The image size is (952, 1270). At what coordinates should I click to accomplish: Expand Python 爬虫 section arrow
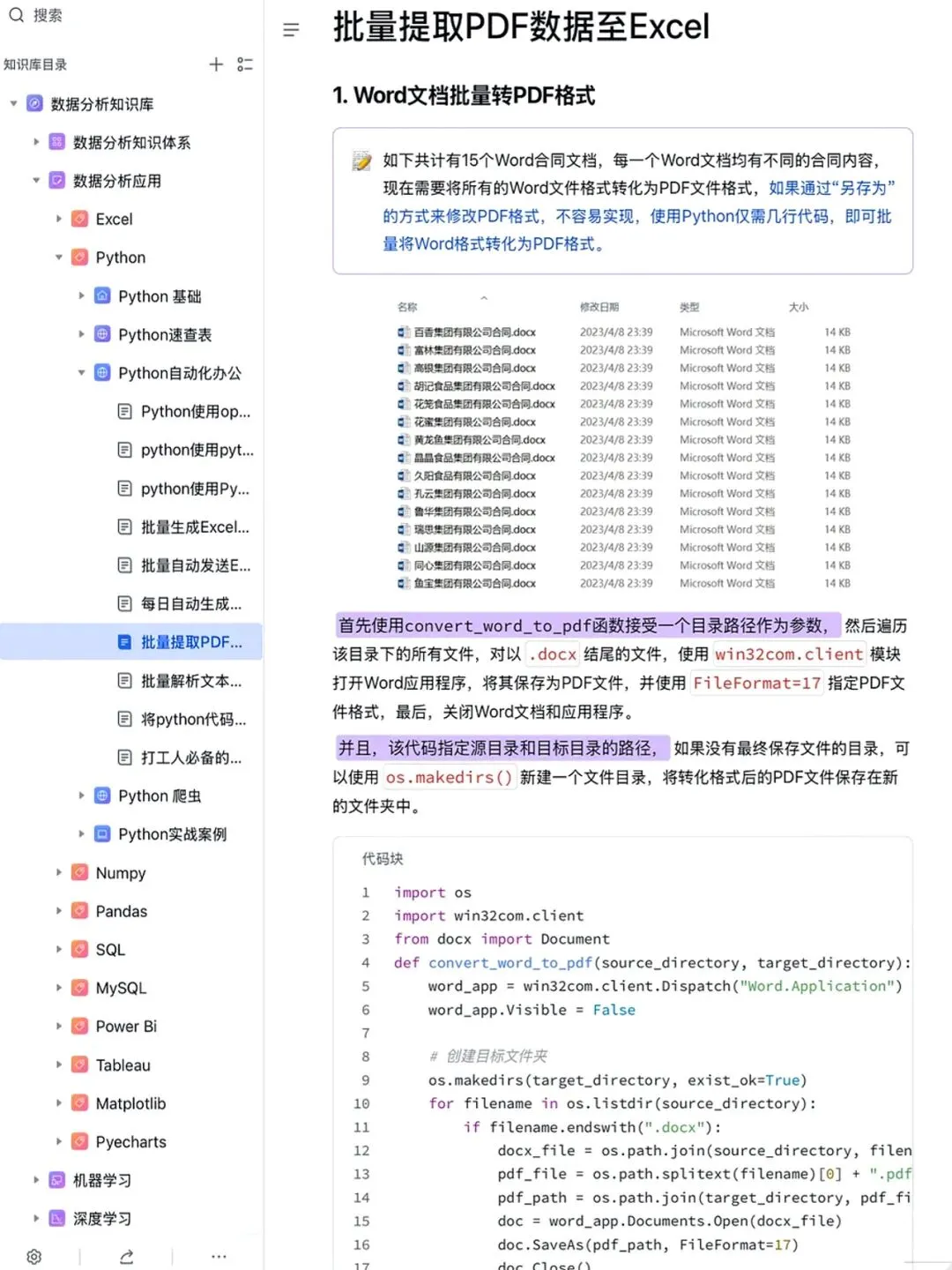point(81,796)
